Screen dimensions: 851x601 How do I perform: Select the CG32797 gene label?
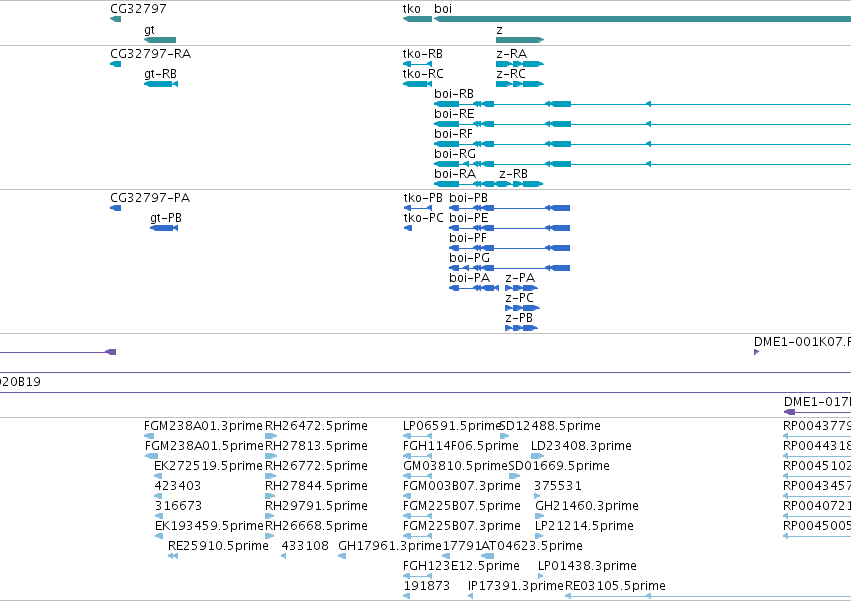[138, 9]
